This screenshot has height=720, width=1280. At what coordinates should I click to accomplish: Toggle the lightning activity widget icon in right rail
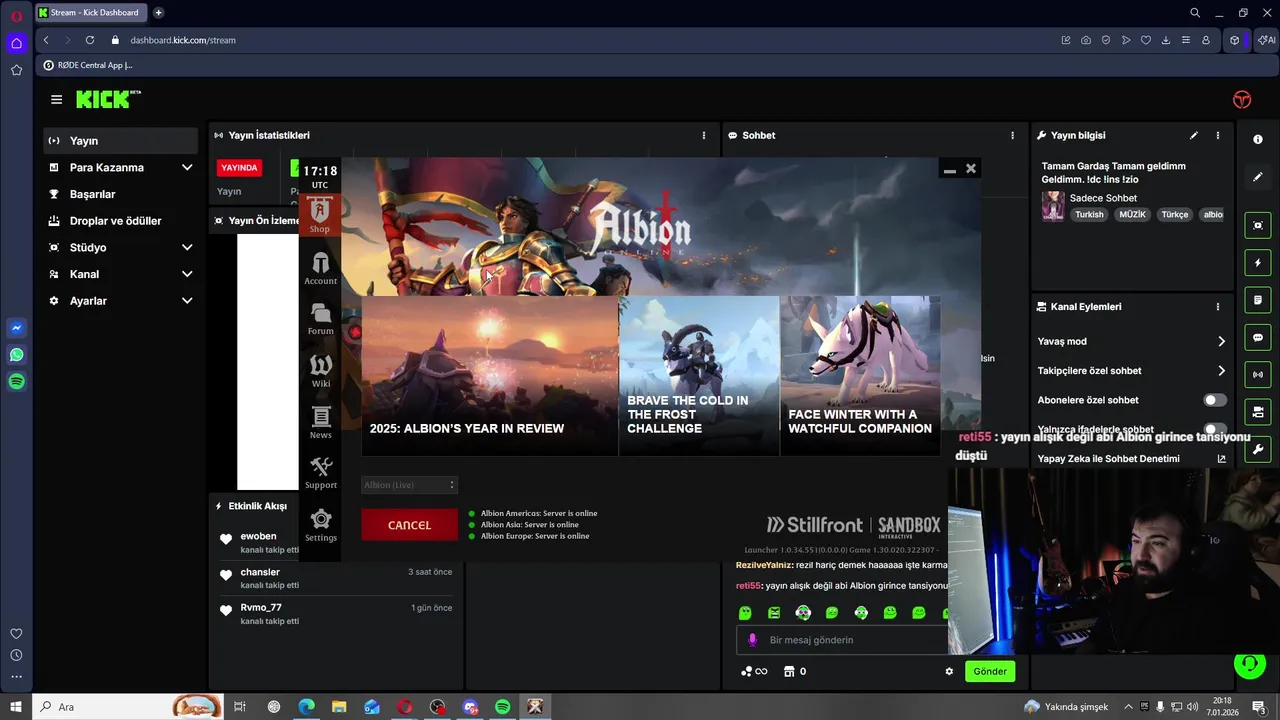[x=1258, y=263]
